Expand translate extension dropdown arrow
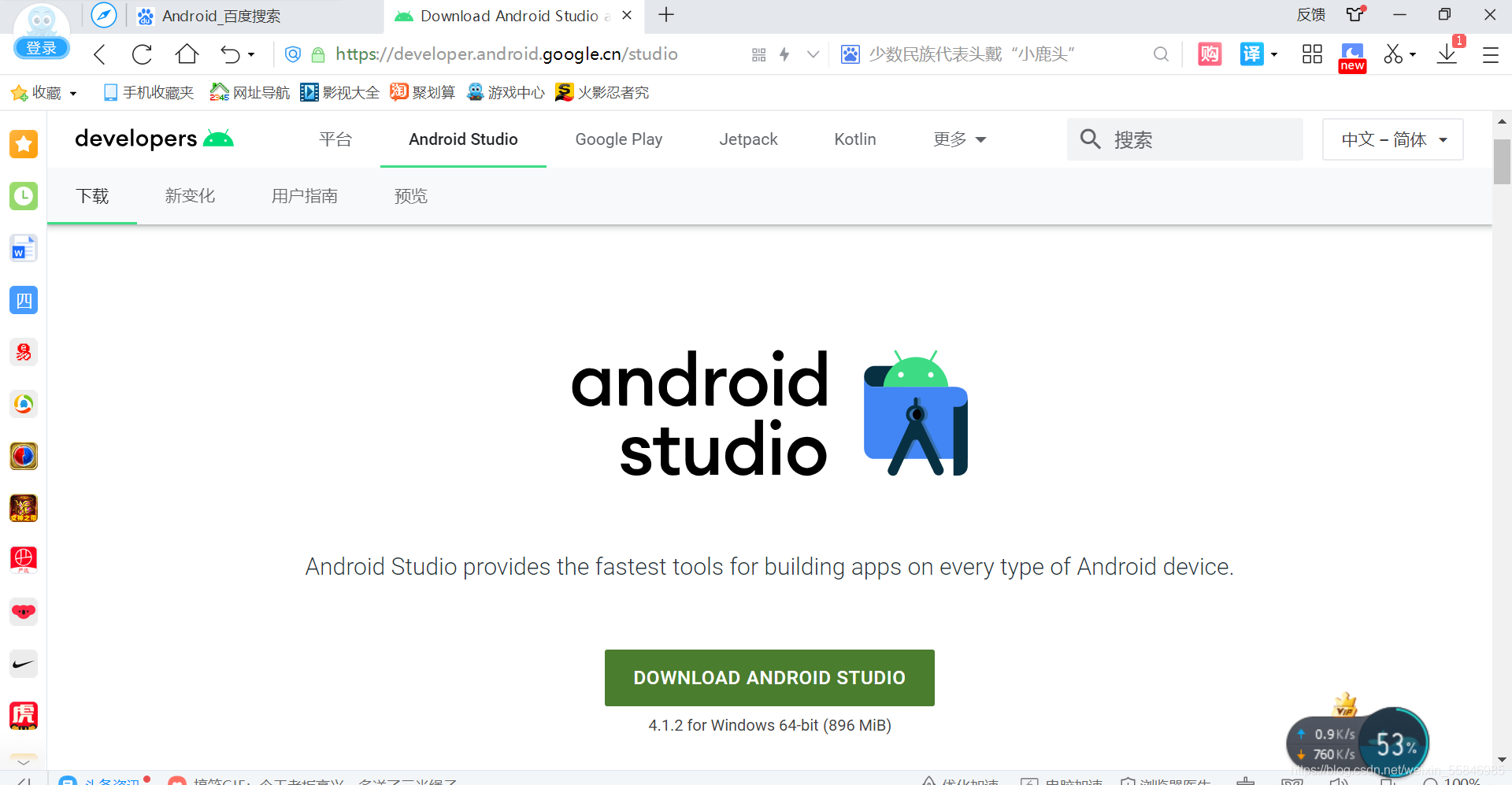 coord(1274,54)
